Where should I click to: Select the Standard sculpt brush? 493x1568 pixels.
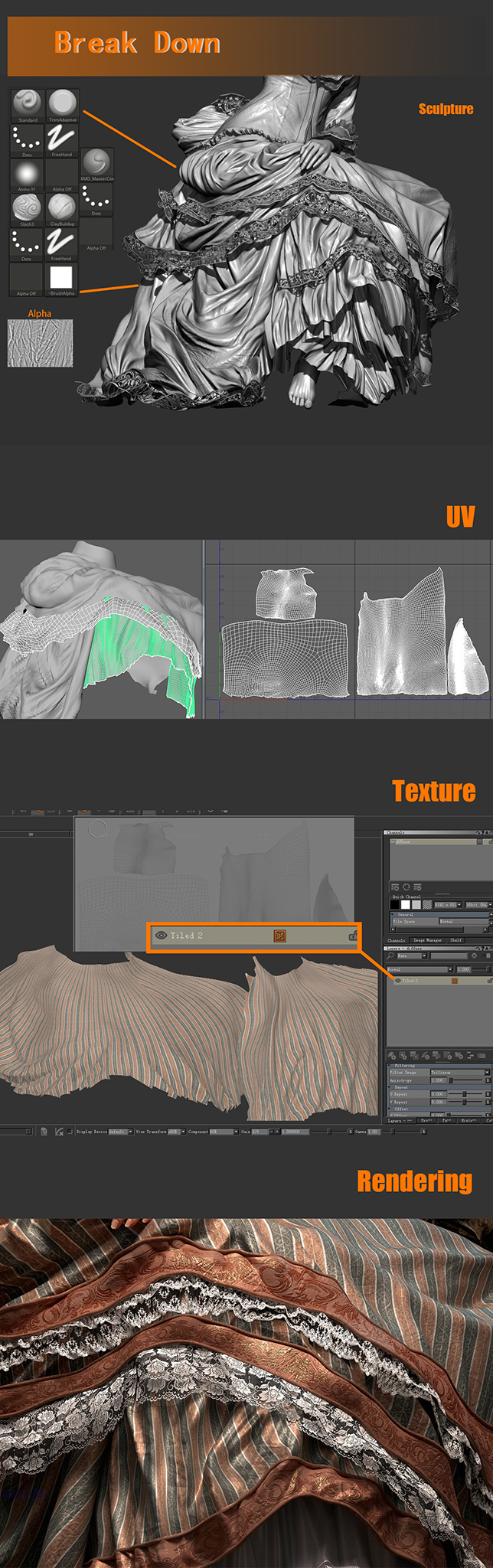tap(28, 105)
